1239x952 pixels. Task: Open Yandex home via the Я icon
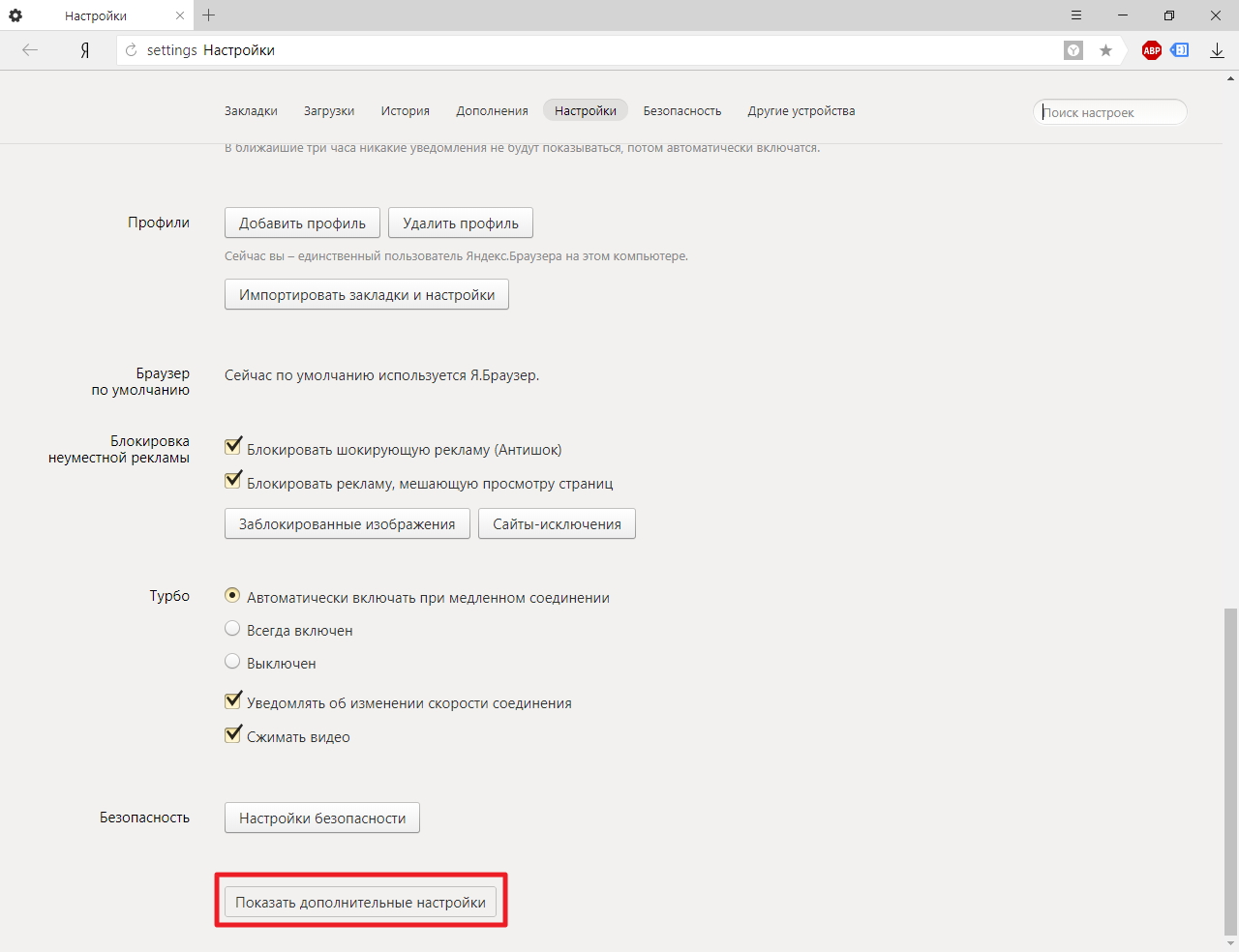(x=85, y=50)
